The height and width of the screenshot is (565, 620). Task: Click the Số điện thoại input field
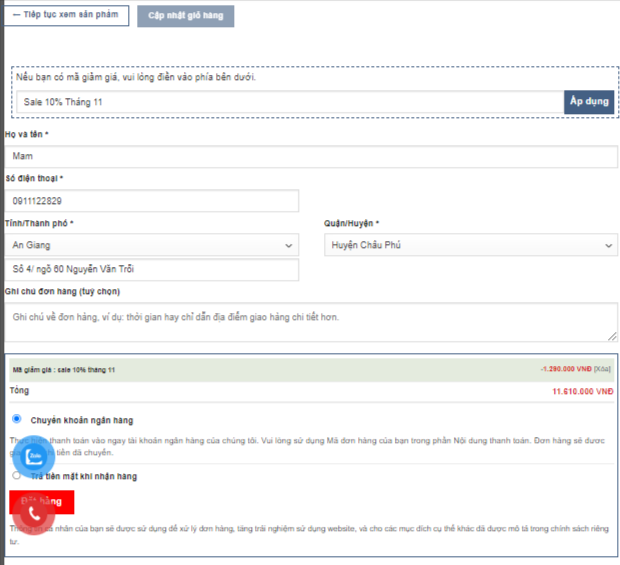click(x=152, y=201)
